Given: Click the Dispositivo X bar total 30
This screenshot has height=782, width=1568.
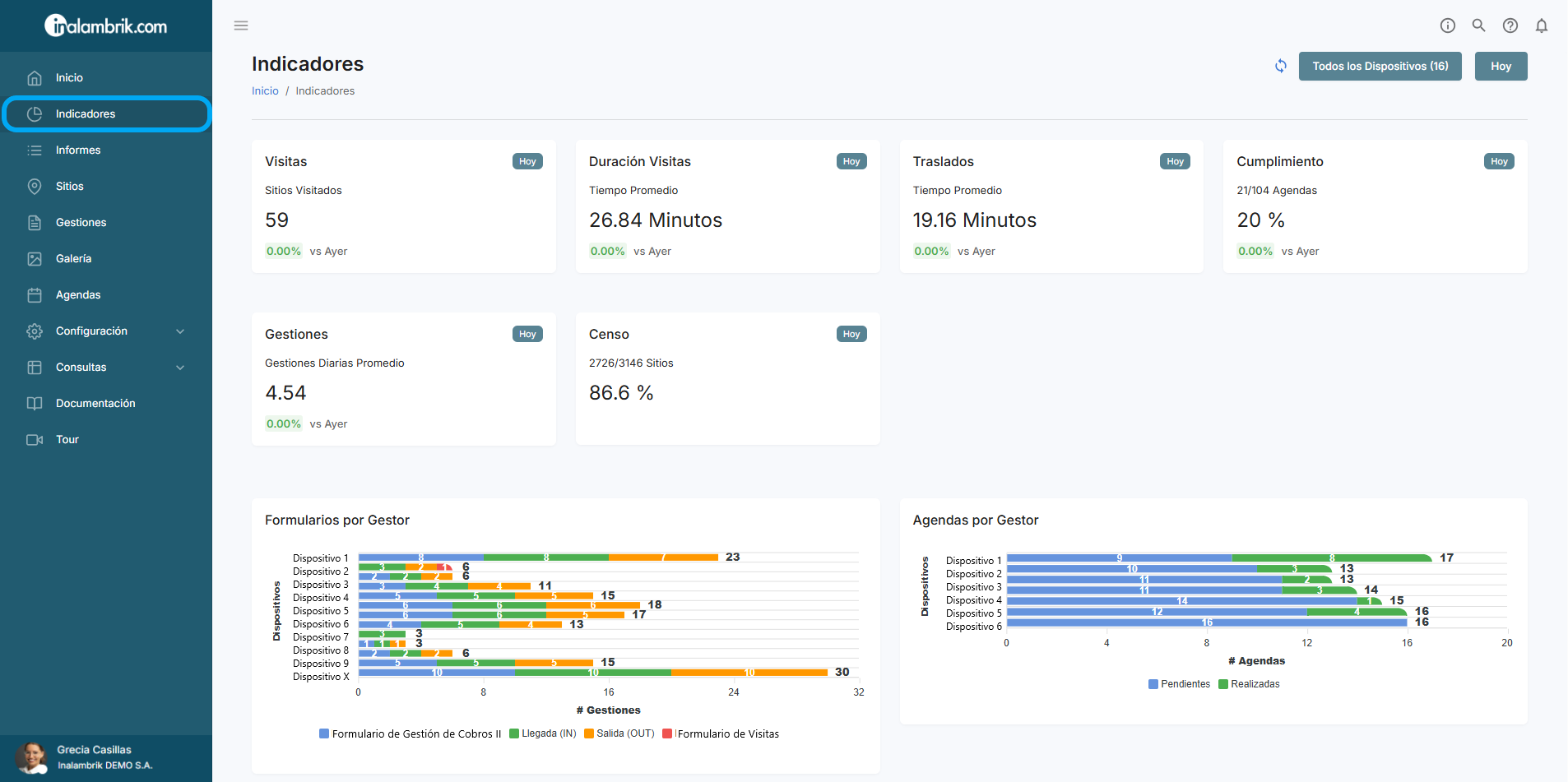Looking at the screenshot, I should click(x=842, y=672).
